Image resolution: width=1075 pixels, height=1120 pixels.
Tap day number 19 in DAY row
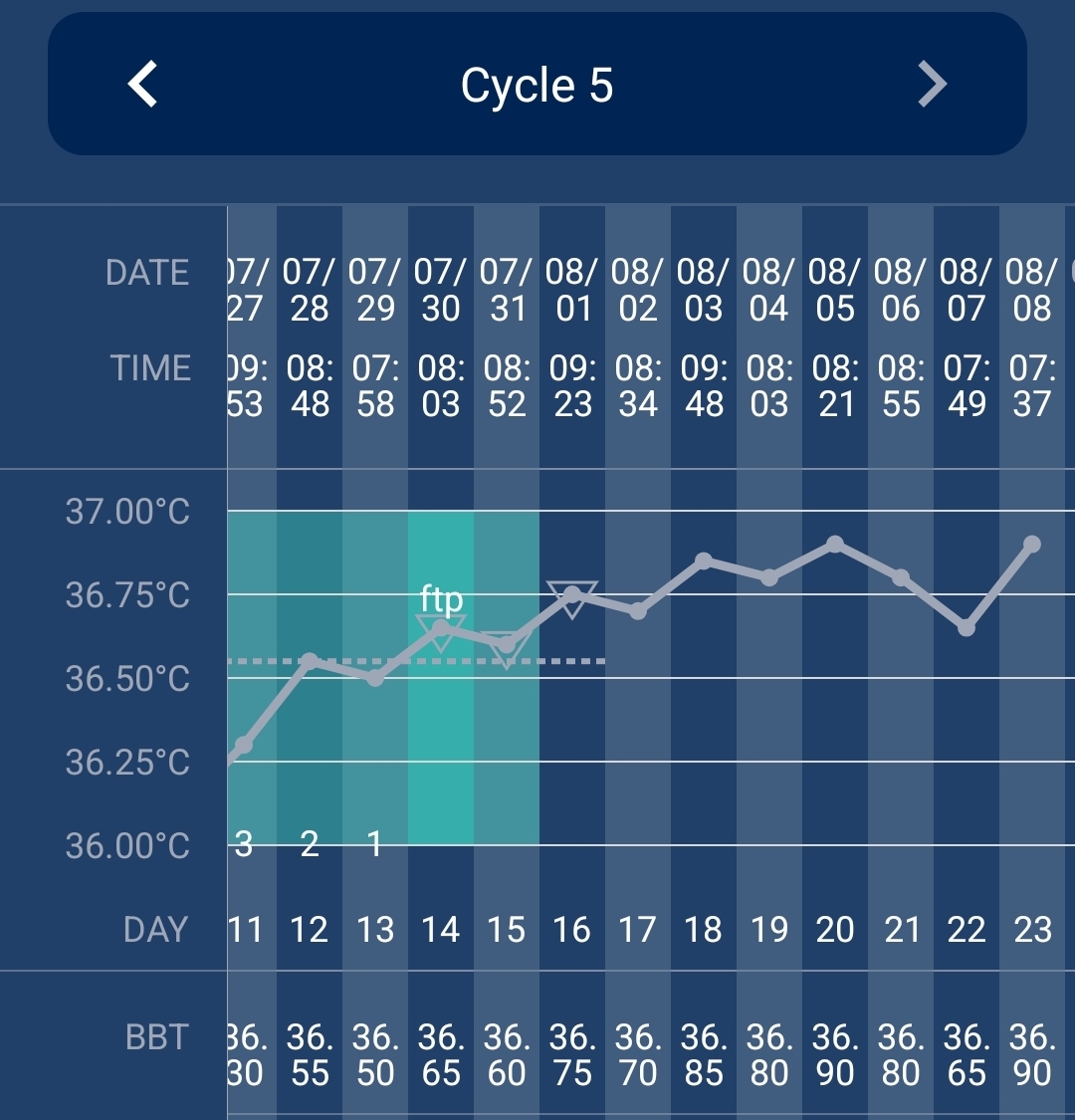pyautogui.click(x=769, y=930)
